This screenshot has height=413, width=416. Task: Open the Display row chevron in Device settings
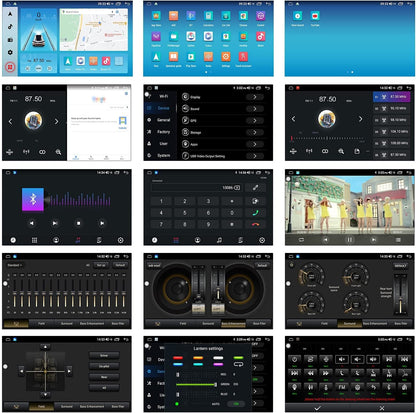coord(255,97)
